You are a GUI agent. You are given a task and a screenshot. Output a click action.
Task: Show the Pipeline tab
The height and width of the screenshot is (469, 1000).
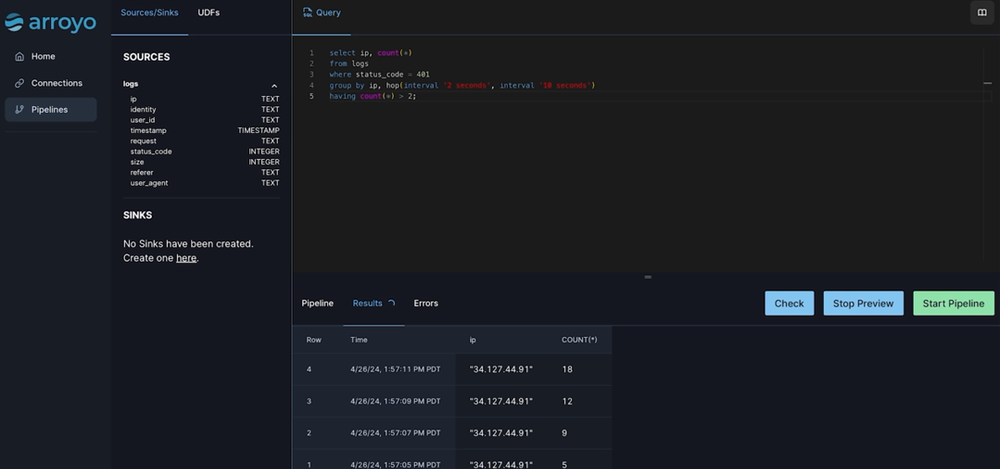pyautogui.click(x=318, y=303)
